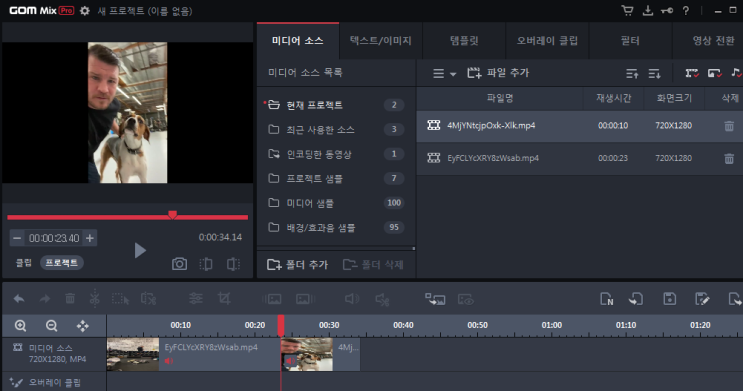743x391 pixels.
Task: Increase timecode with plus button
Action: 90,238
